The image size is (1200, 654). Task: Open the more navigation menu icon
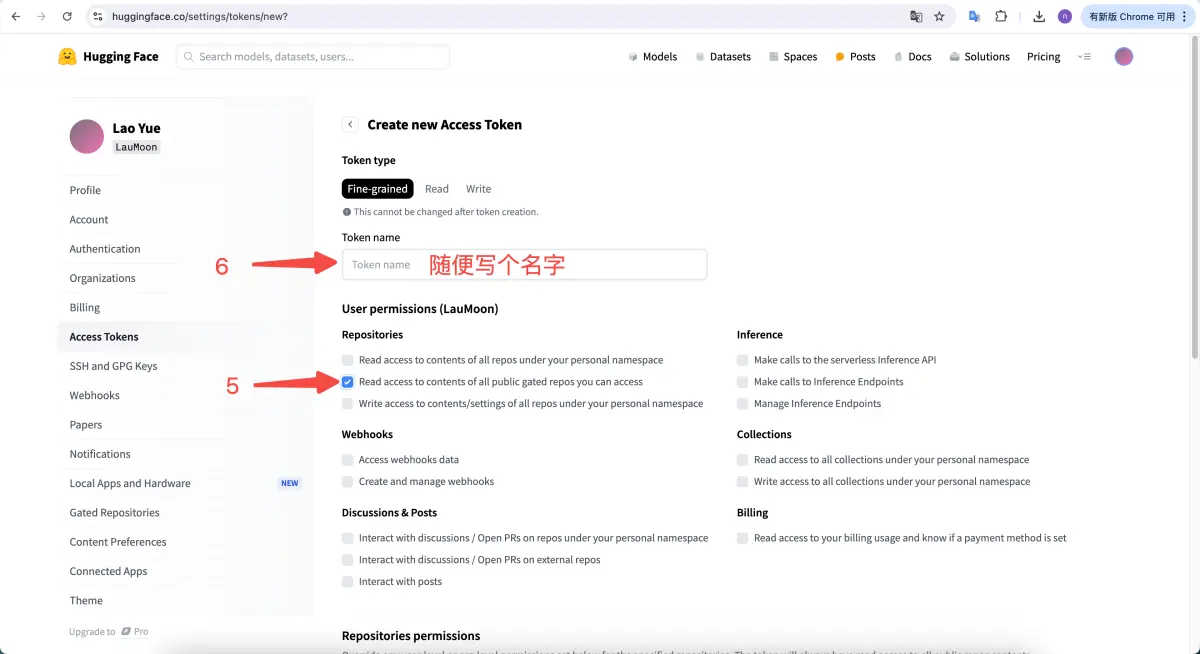click(x=1084, y=57)
